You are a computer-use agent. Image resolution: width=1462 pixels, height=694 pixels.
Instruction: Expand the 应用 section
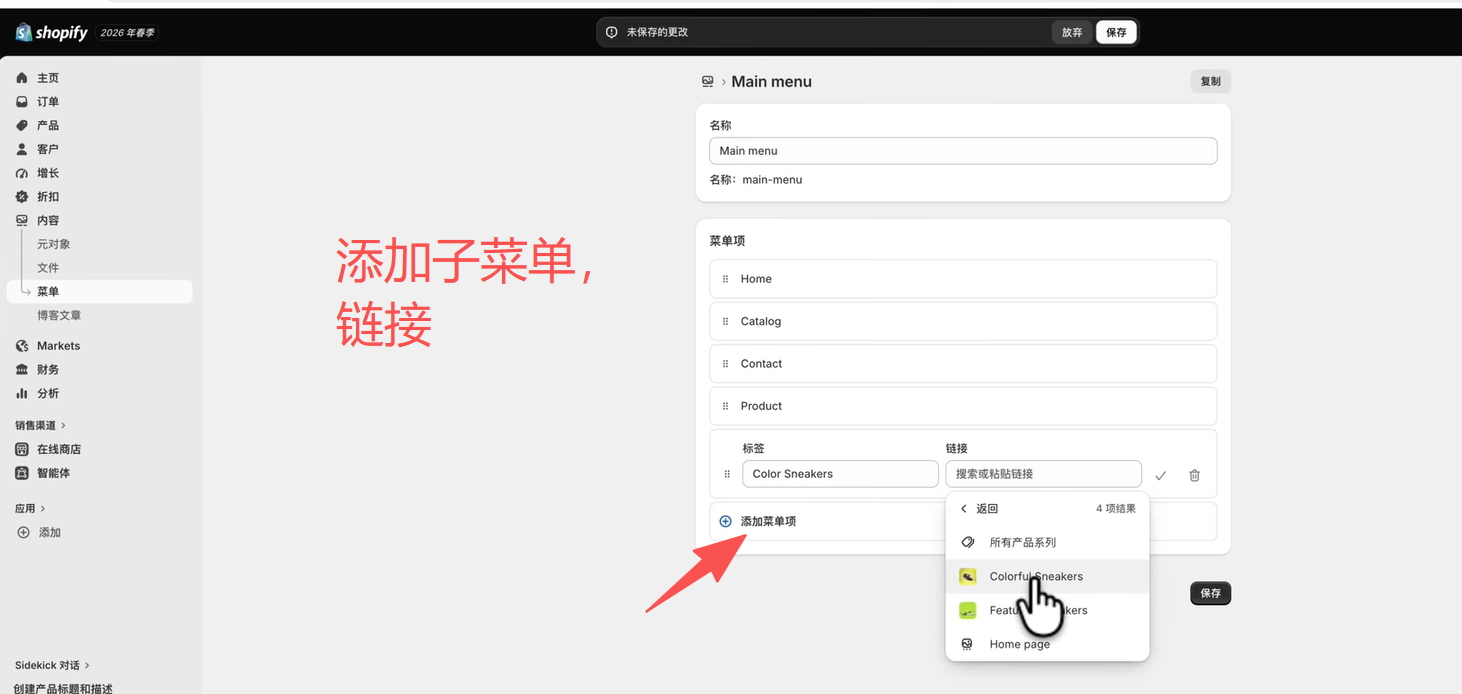[30, 508]
